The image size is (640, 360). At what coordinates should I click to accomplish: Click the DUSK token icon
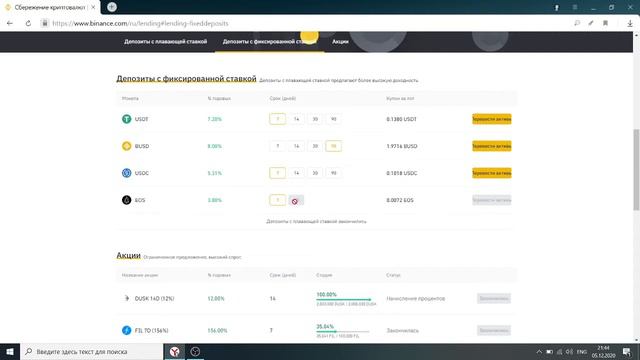(127, 298)
